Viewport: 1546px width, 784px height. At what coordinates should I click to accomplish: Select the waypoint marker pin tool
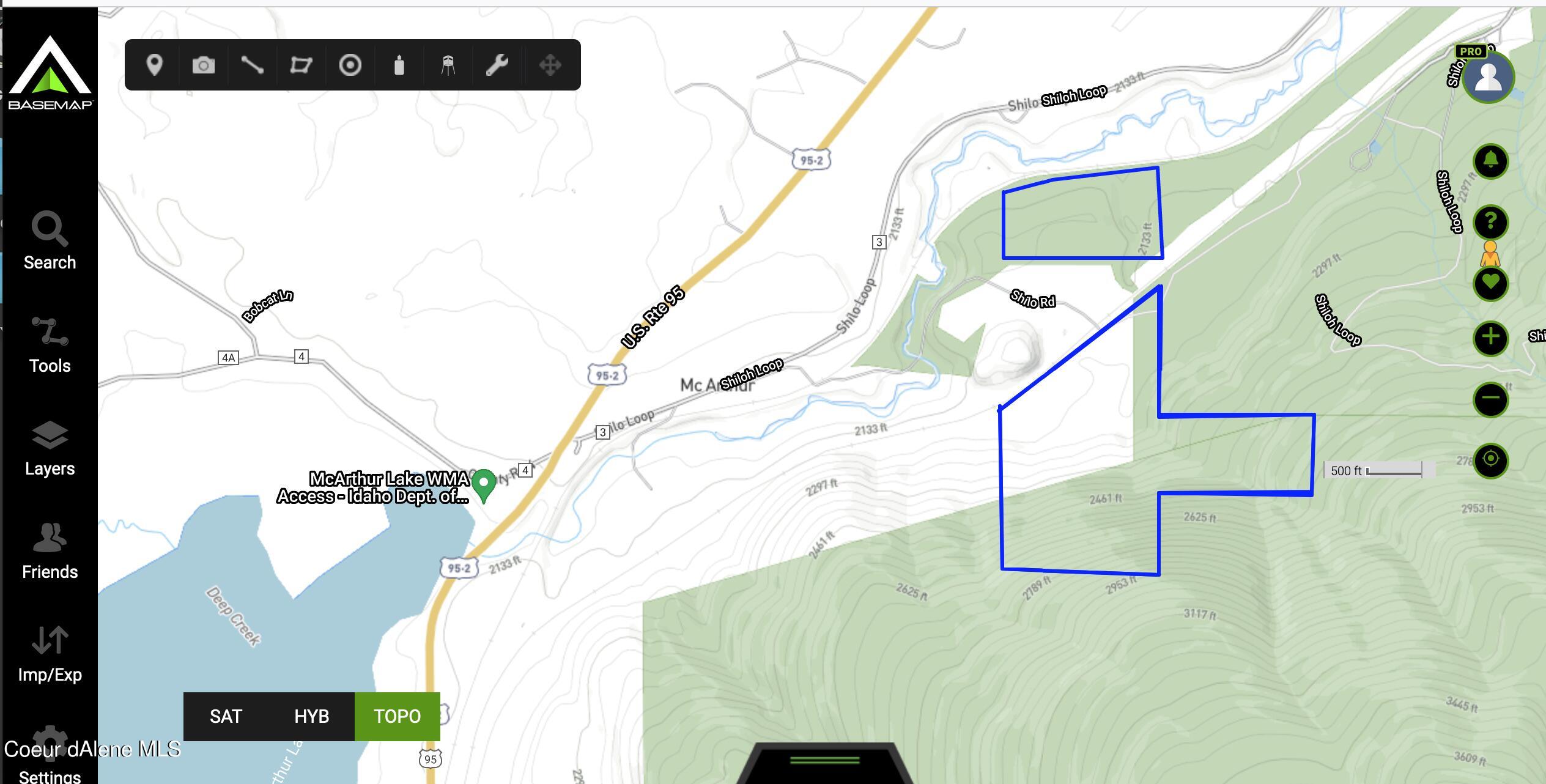click(155, 65)
